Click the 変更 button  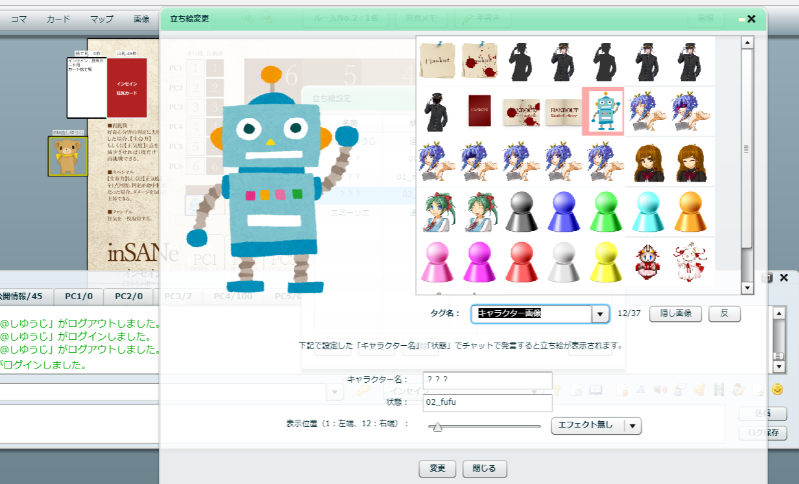coord(437,468)
